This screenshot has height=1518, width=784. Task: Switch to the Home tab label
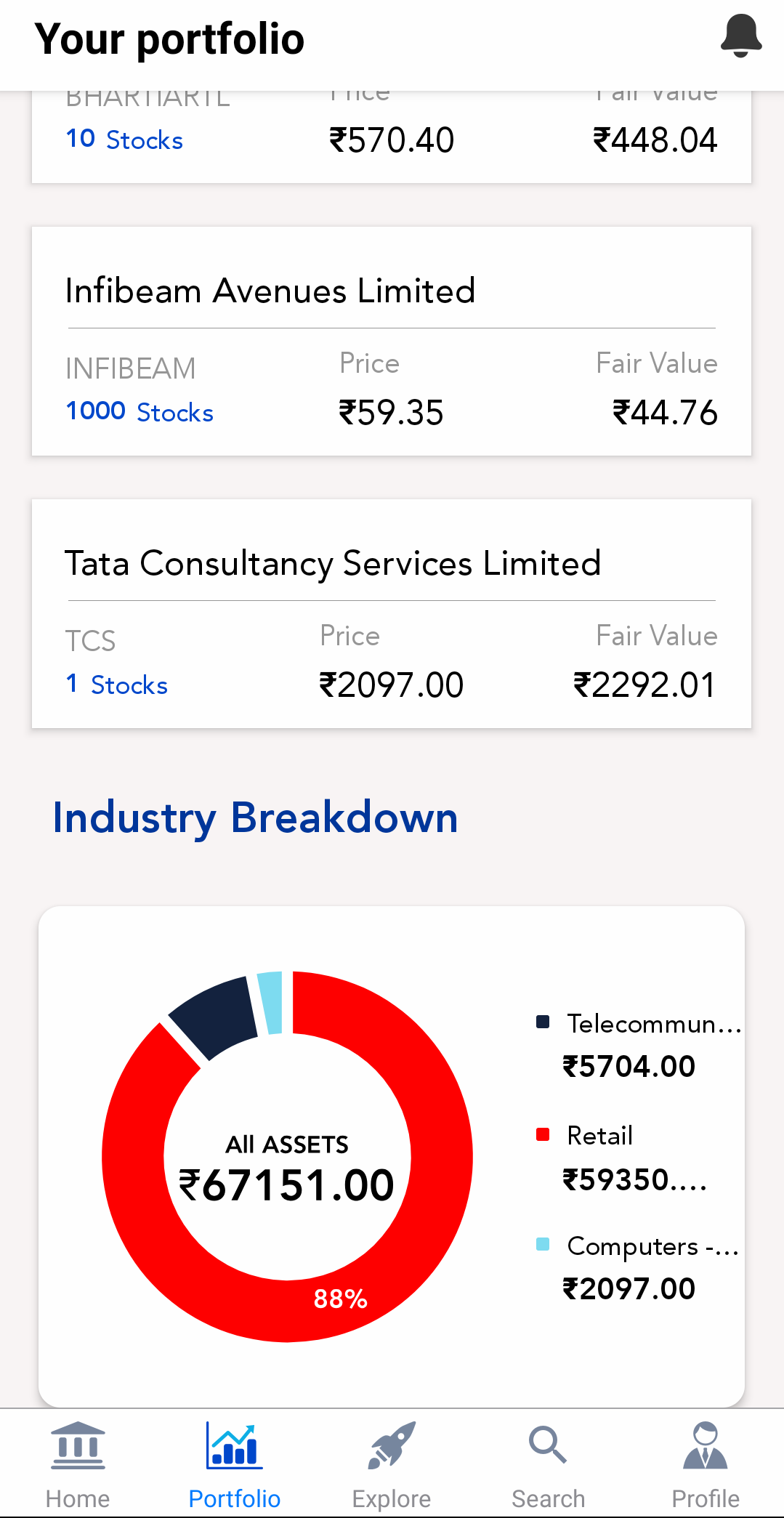click(x=78, y=1498)
